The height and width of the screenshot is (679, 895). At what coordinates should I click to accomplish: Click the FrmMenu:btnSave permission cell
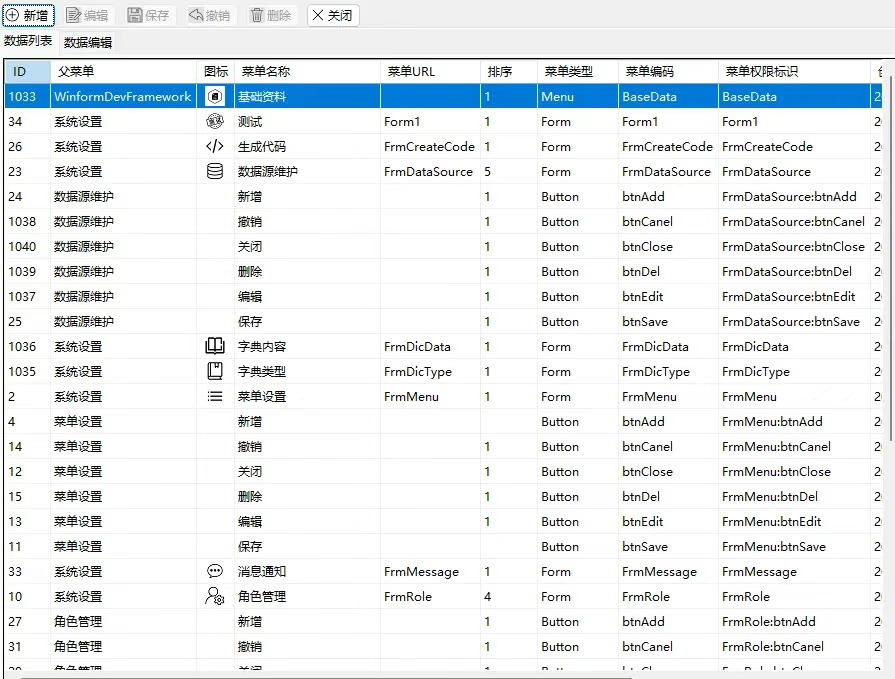pos(794,547)
